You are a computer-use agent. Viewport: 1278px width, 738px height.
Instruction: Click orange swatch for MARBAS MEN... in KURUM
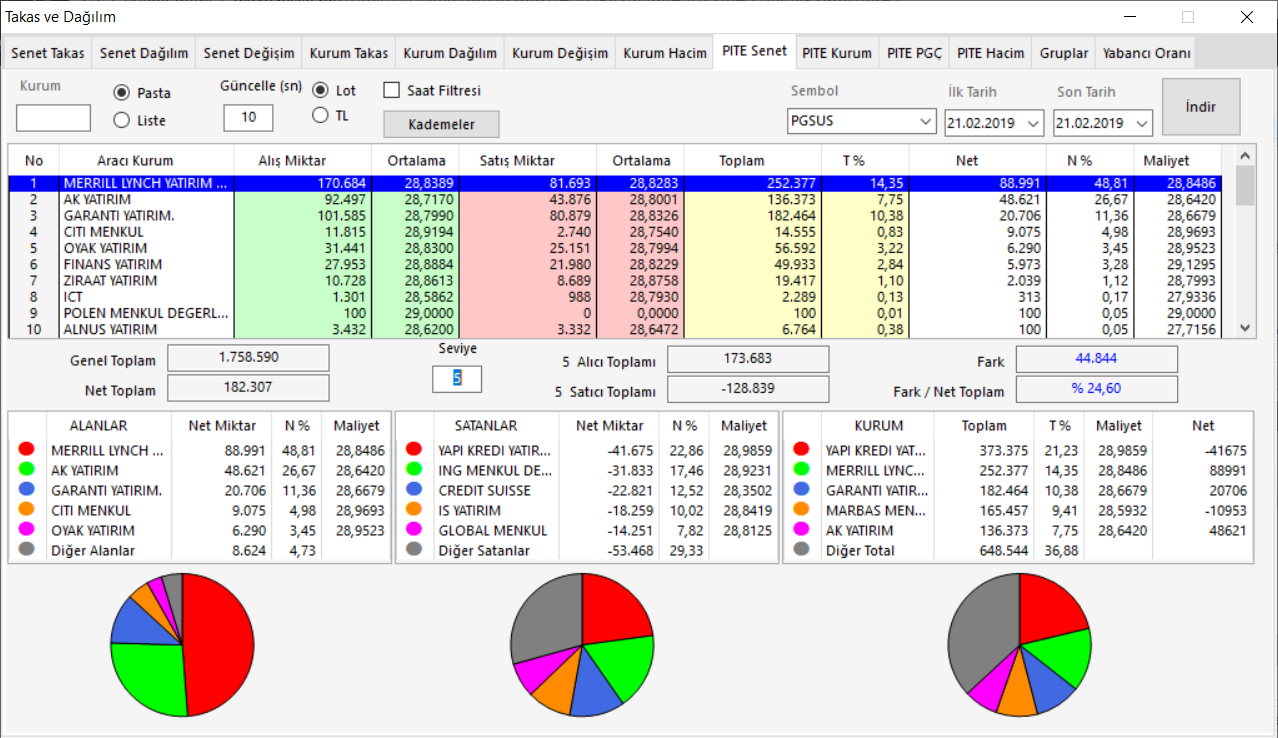pyautogui.click(x=801, y=510)
